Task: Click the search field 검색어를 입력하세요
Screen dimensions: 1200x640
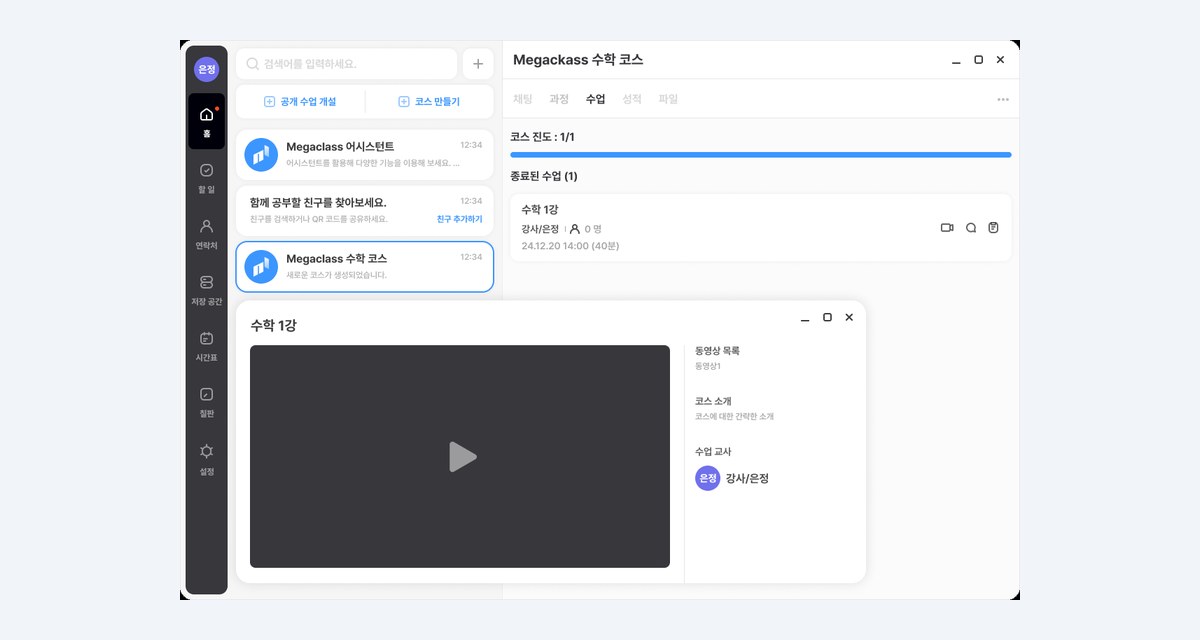Action: pyautogui.click(x=347, y=64)
